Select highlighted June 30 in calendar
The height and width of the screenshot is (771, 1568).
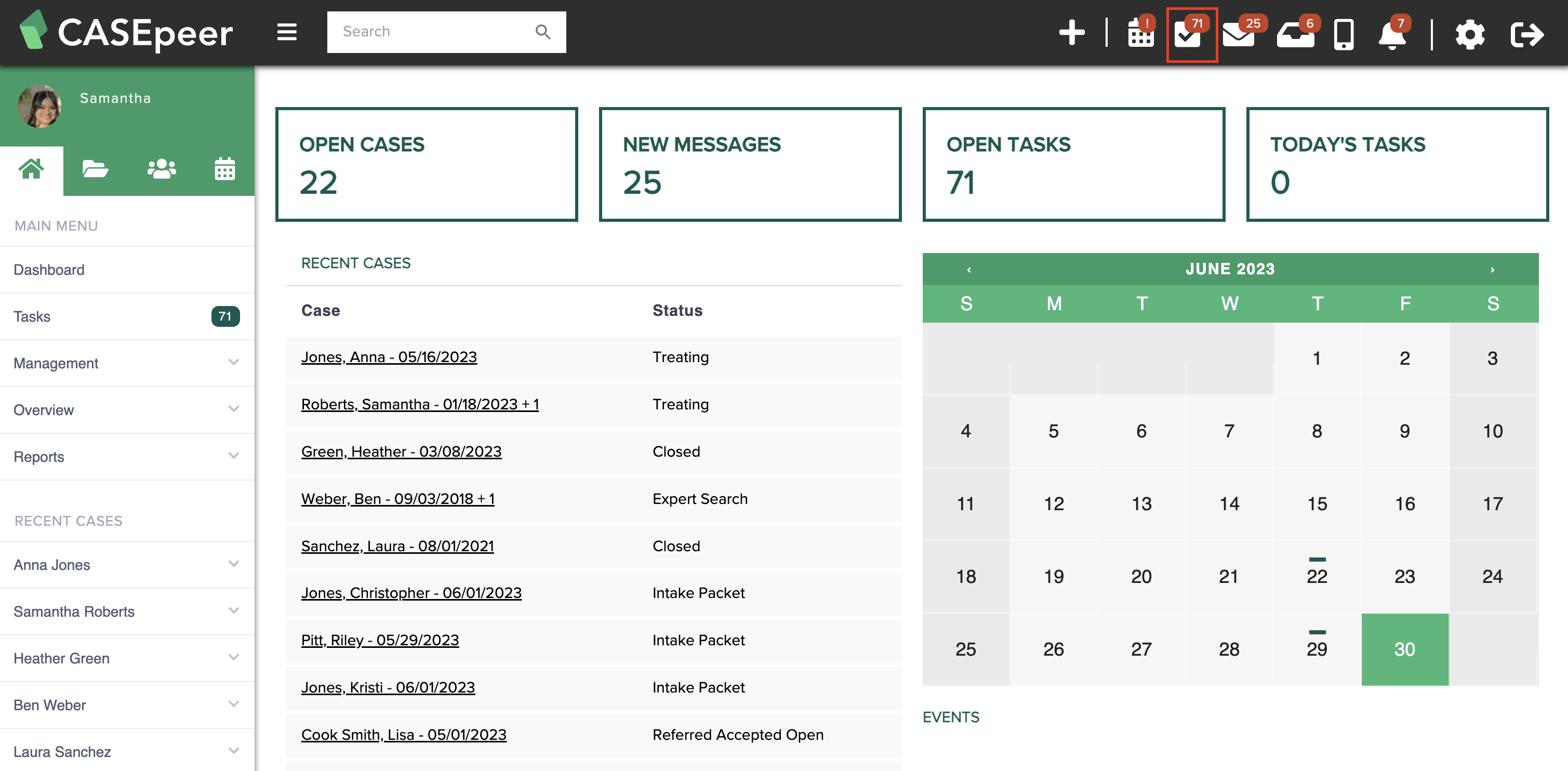tap(1404, 649)
